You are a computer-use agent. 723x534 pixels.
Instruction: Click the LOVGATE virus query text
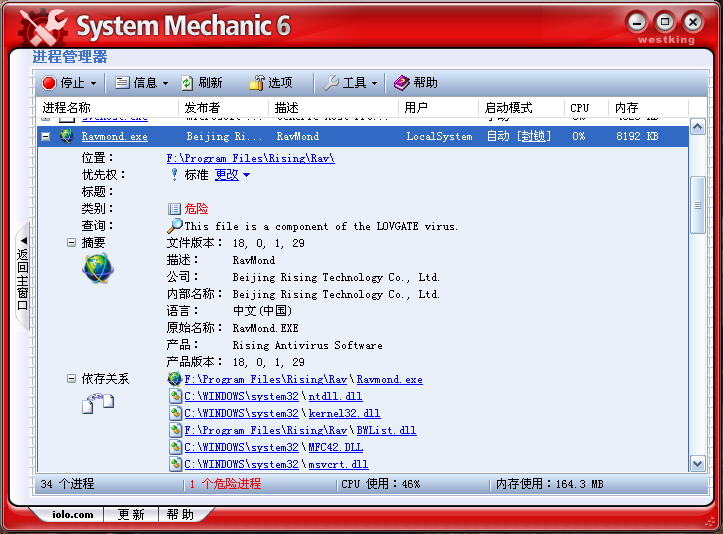point(321,226)
